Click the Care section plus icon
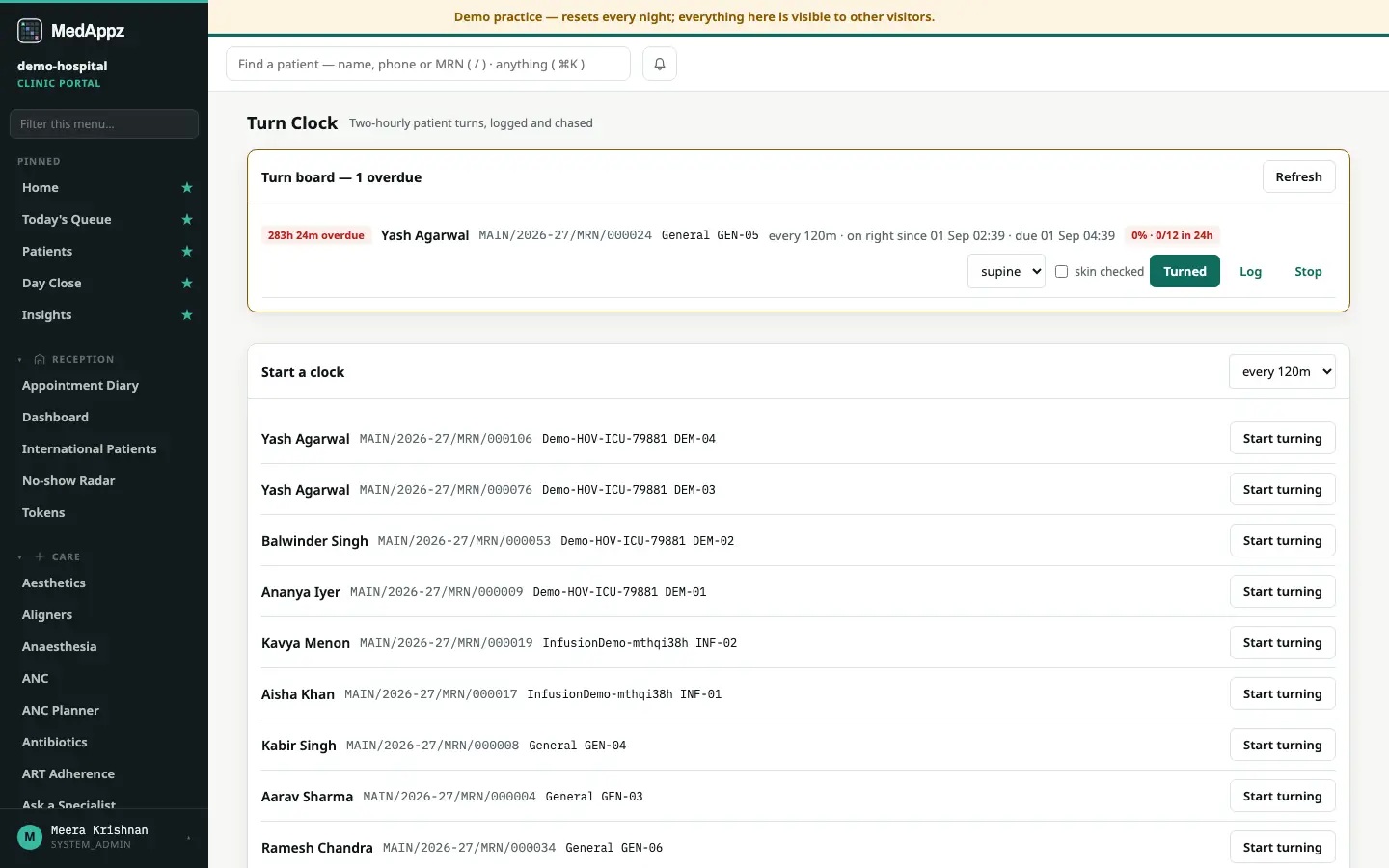Image resolution: width=1389 pixels, height=868 pixels. [x=40, y=557]
